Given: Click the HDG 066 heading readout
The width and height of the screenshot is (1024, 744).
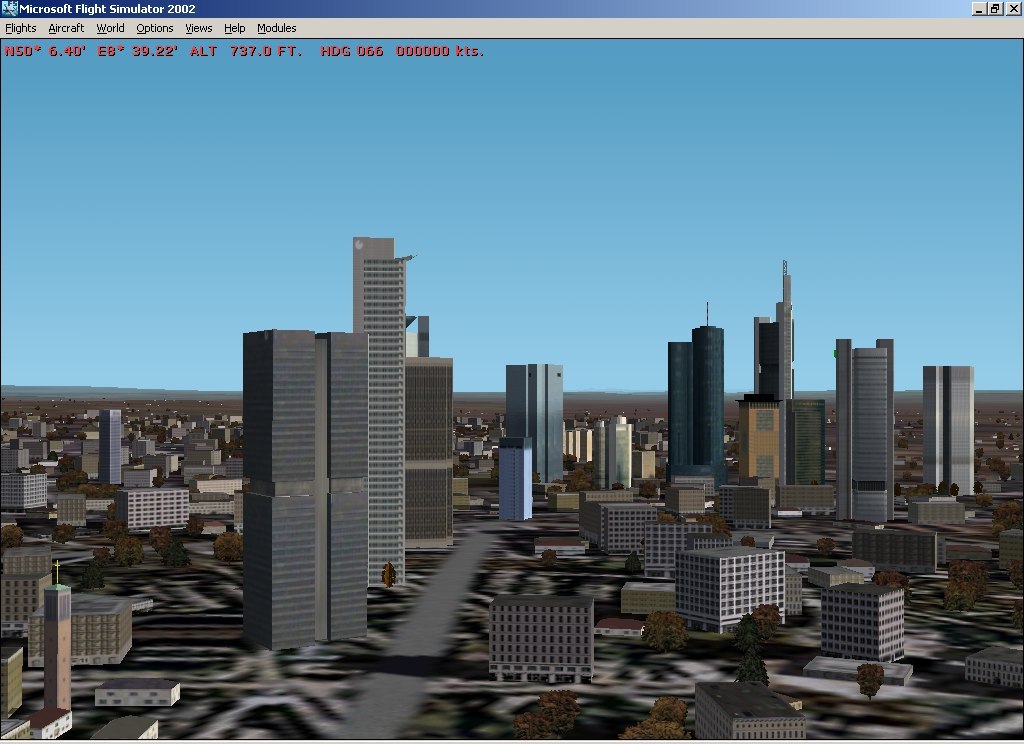Looking at the screenshot, I should [351, 50].
